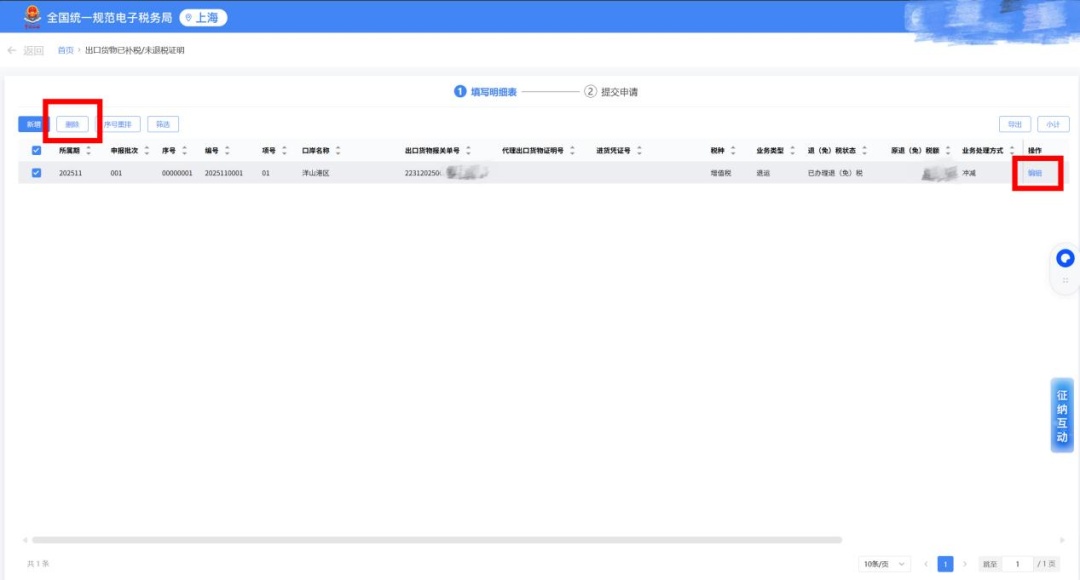
Task: Click the 上海 location pin selector
Action: [x=203, y=17]
